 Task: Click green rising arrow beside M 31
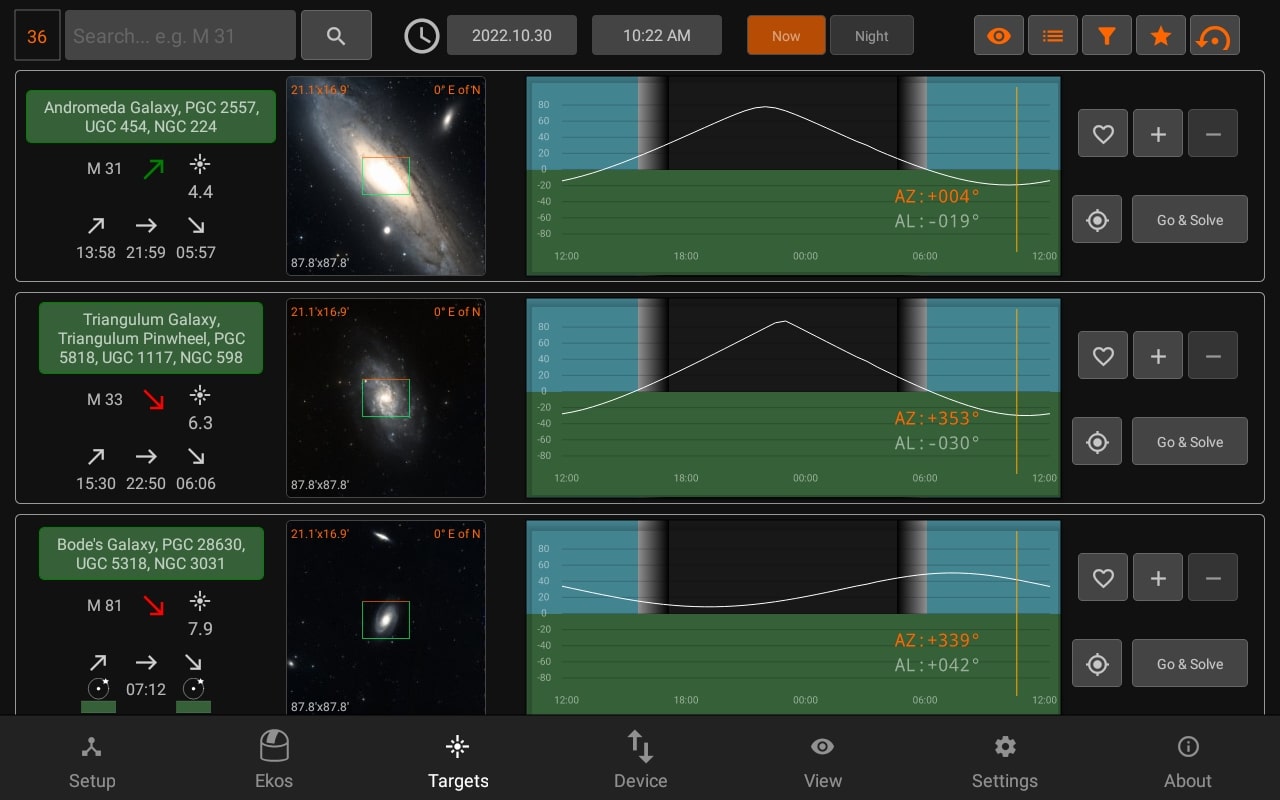click(152, 168)
